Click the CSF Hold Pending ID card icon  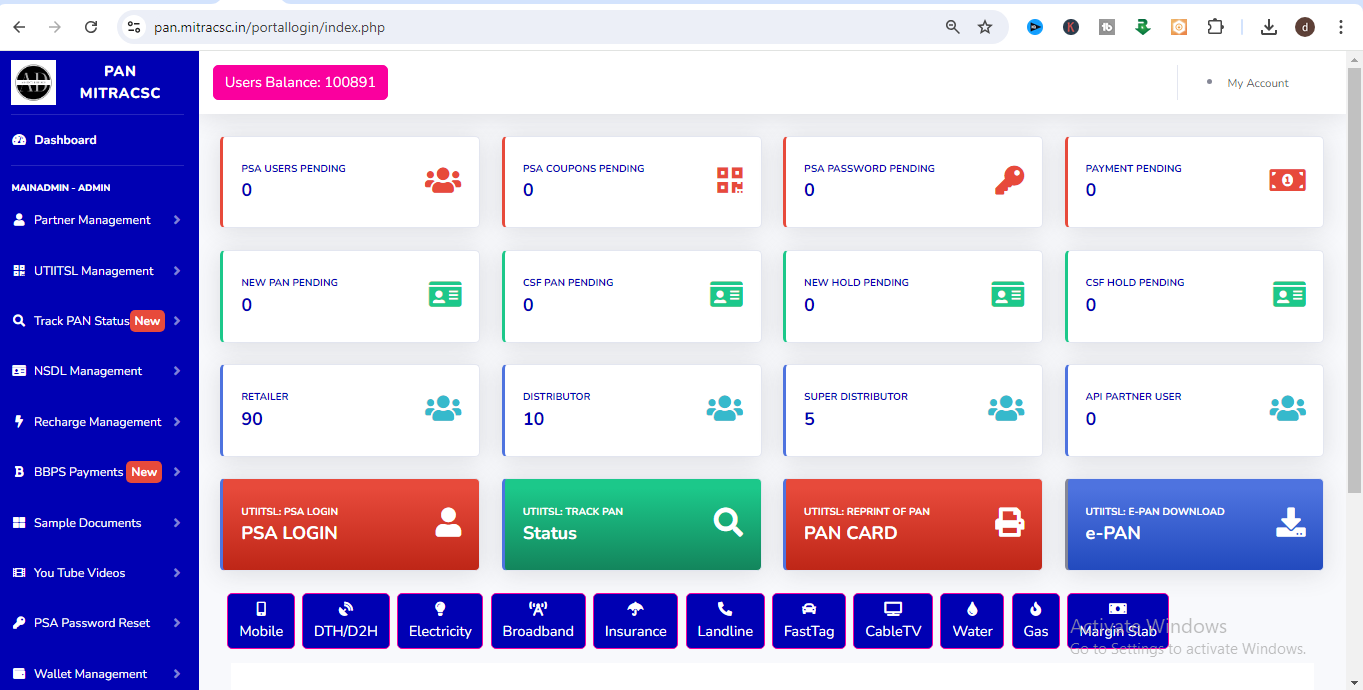point(1290,295)
